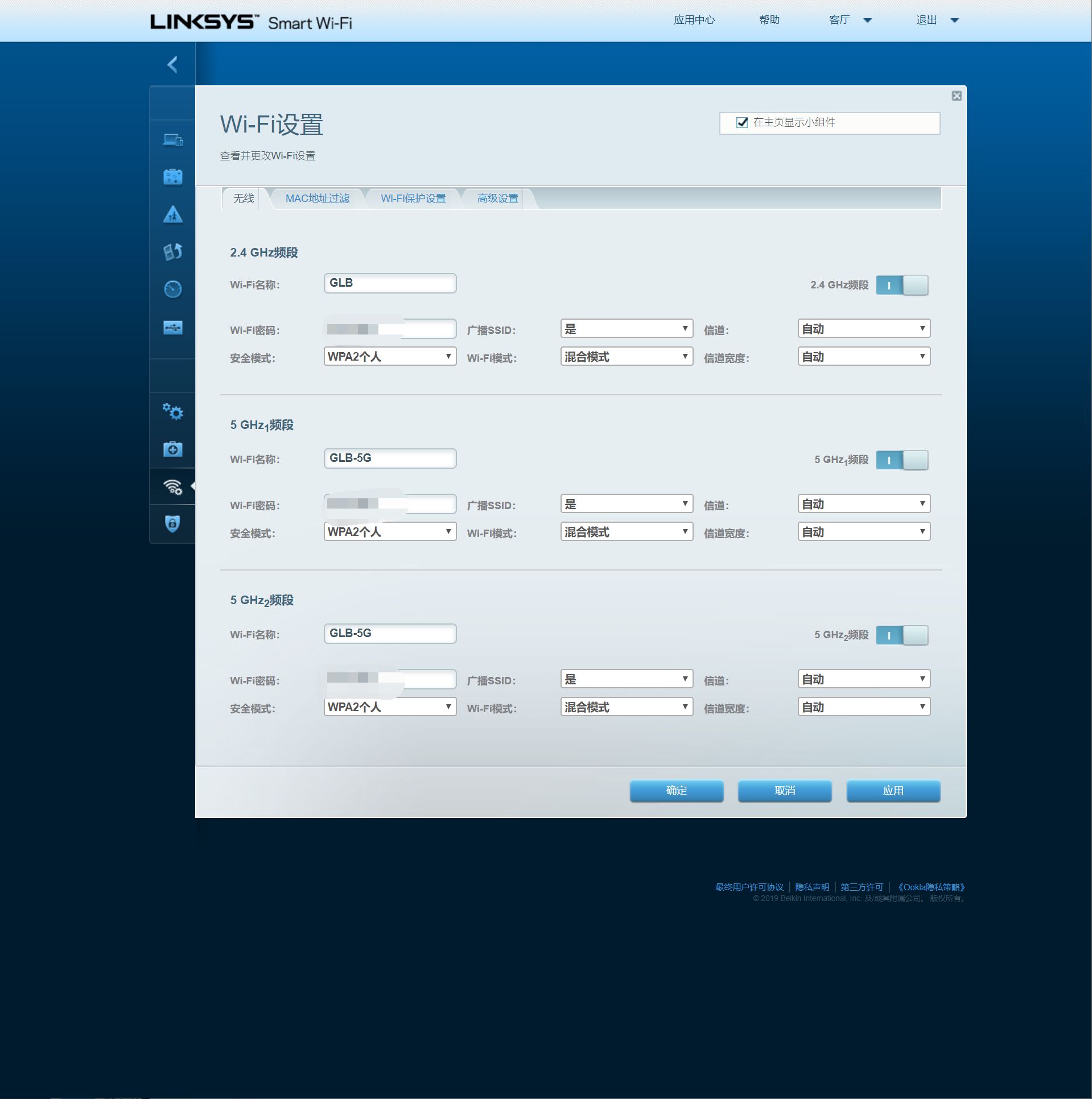Viewport: 1092px width, 1099px height.
Task: Open the 5 GHz1 channel dropdown
Action: [863, 504]
